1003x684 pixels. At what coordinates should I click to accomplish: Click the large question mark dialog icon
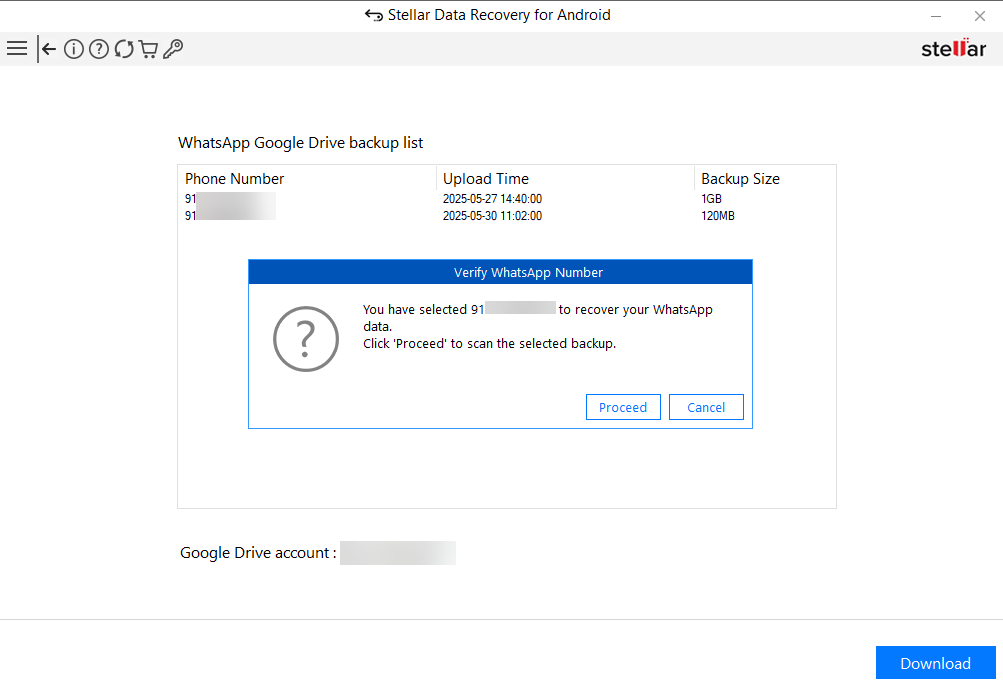[306, 340]
